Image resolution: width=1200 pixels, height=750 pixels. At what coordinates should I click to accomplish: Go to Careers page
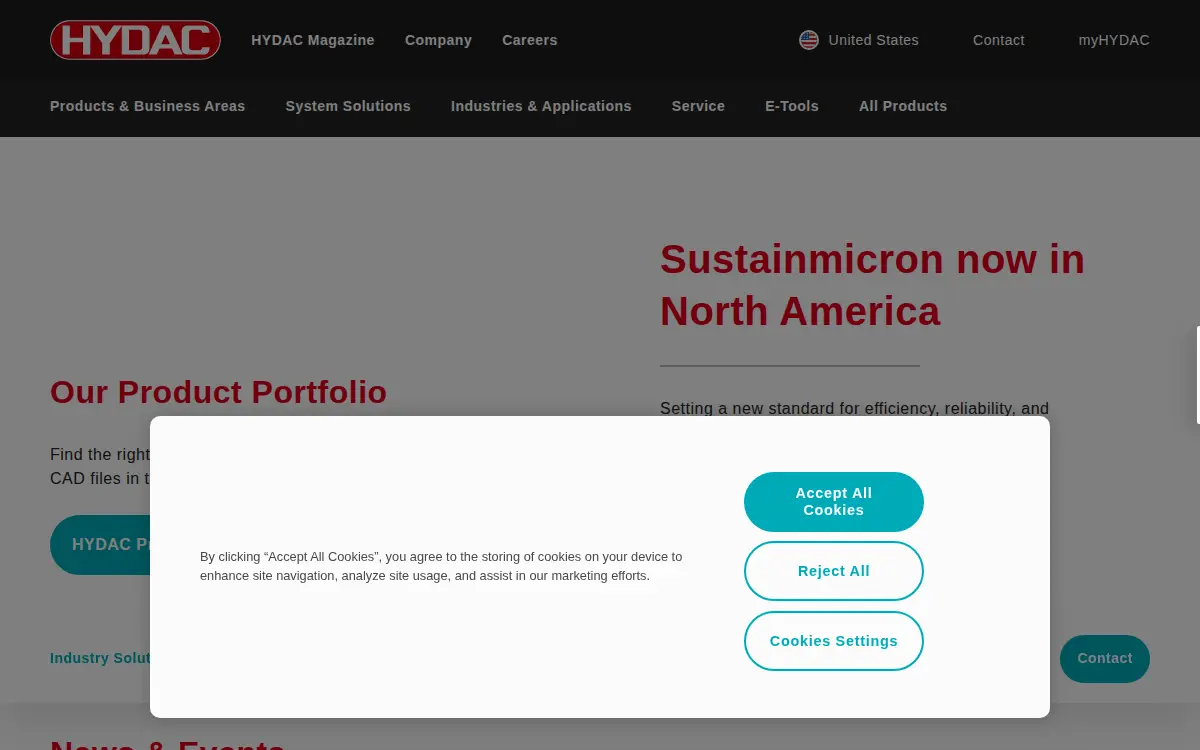530,40
